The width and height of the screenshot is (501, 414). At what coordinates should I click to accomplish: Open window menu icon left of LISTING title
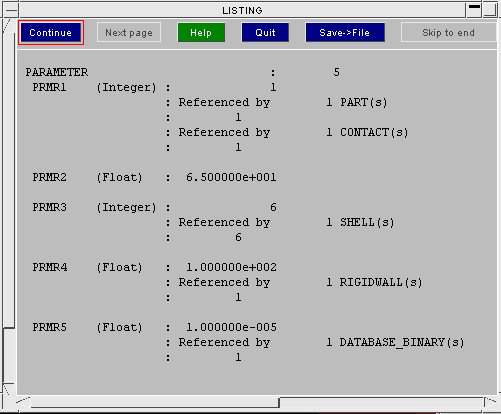coord(11,10)
